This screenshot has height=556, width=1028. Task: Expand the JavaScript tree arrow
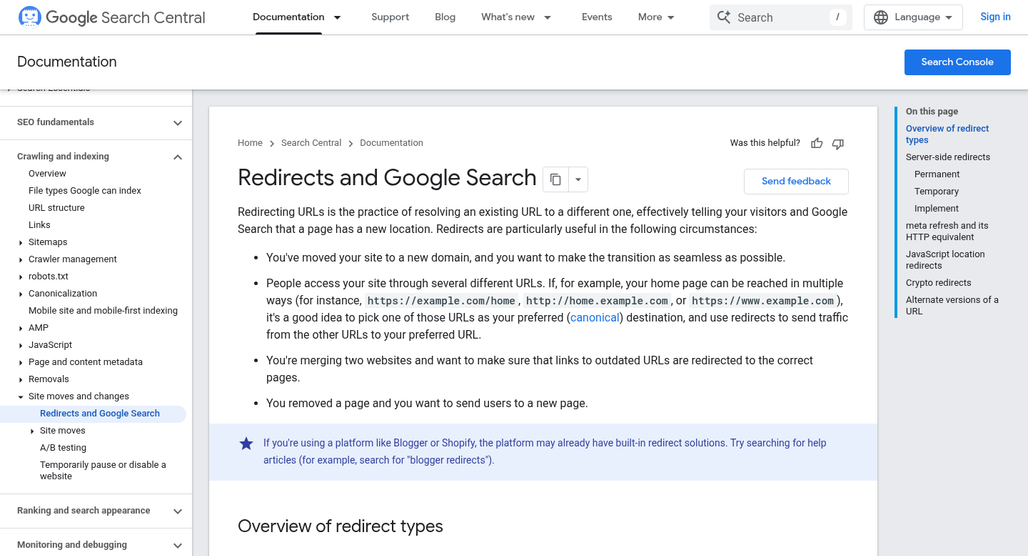[21, 345]
